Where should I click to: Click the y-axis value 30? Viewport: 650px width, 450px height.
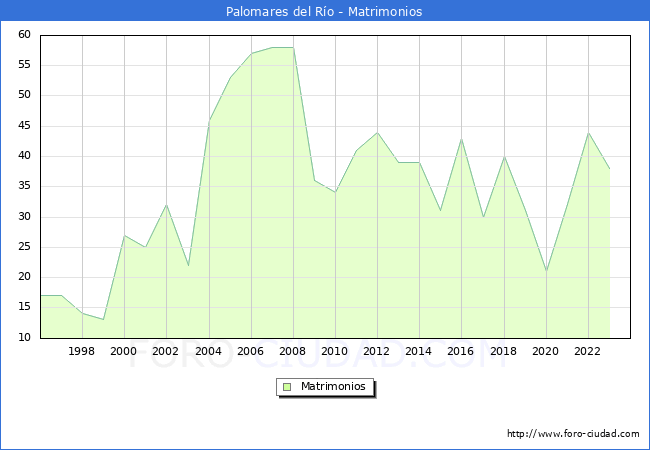click(24, 217)
